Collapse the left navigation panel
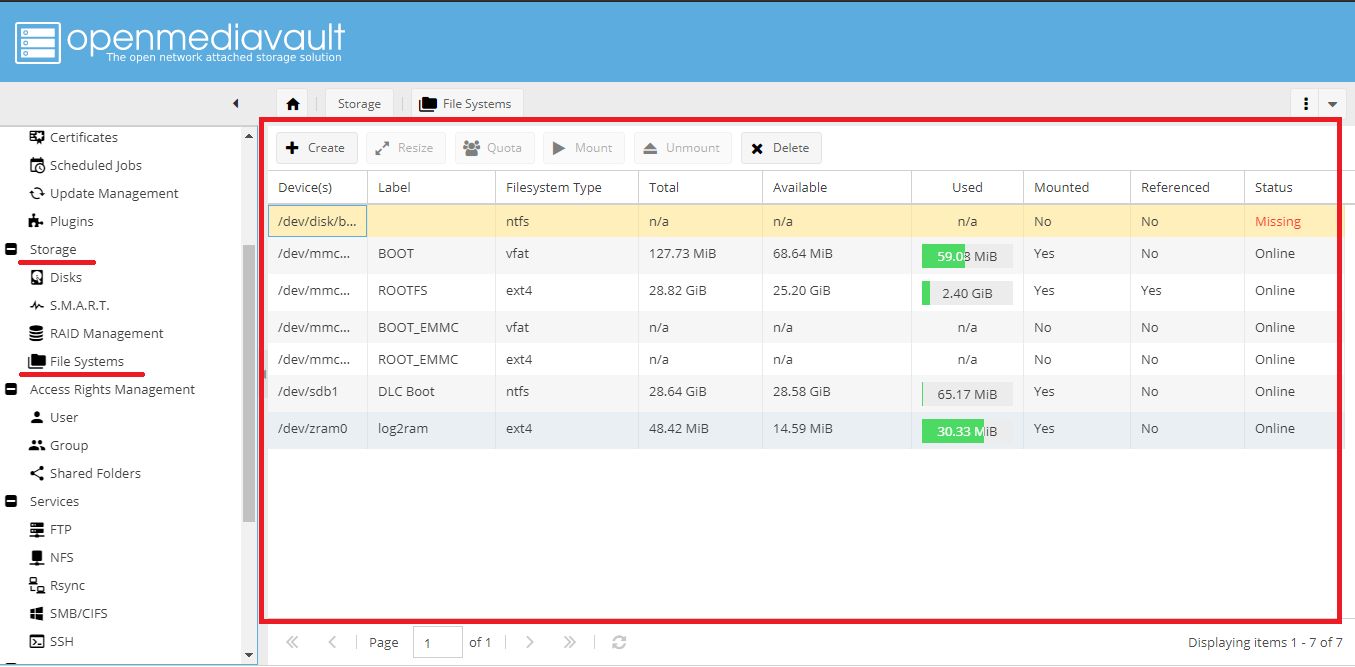 236,103
